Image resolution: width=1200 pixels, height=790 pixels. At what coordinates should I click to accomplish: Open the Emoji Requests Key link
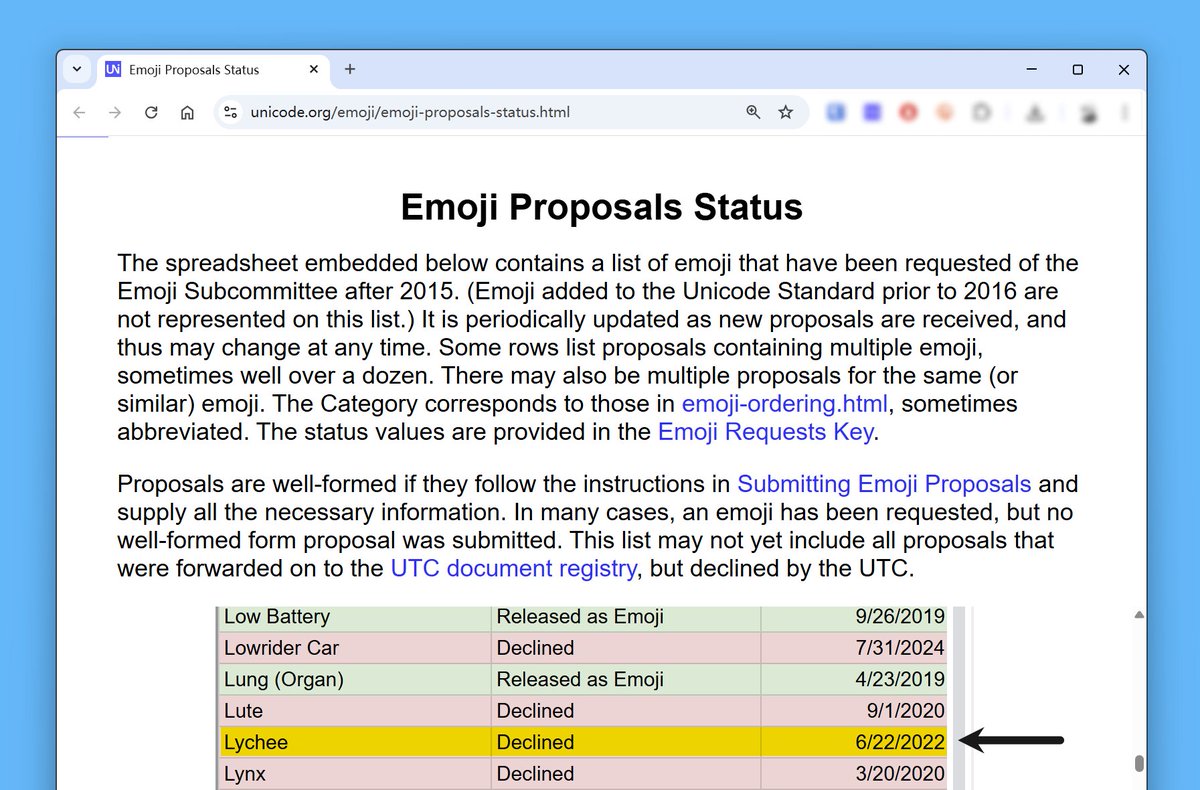click(766, 432)
